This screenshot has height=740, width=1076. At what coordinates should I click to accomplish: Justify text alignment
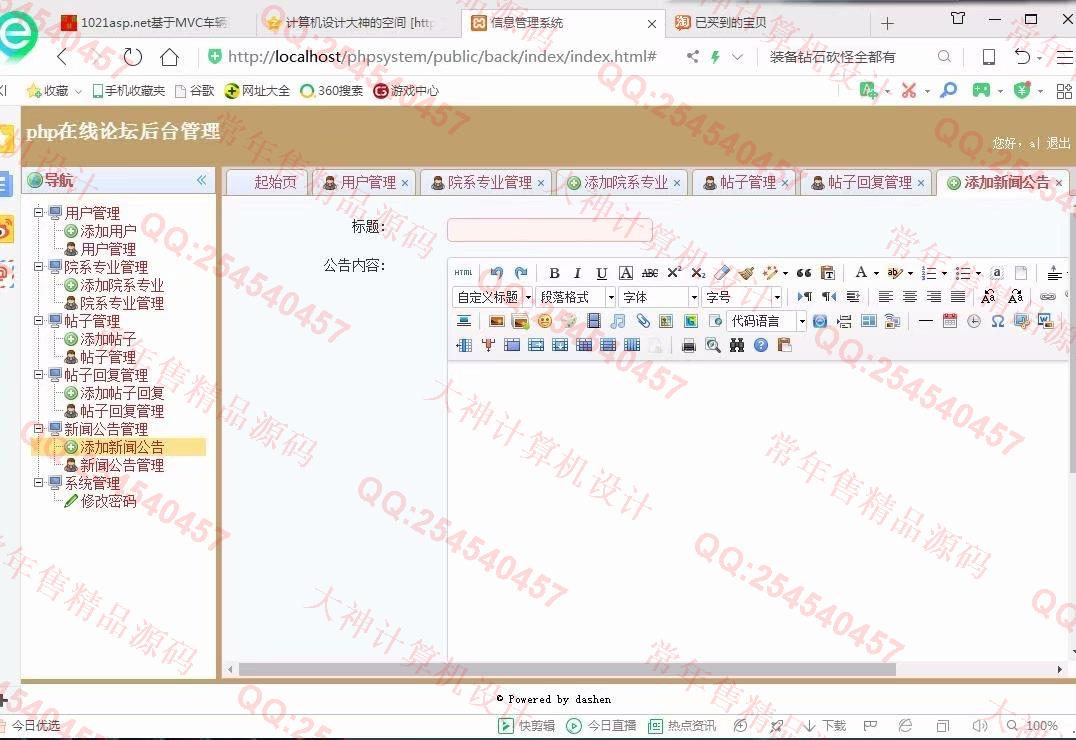click(x=958, y=297)
